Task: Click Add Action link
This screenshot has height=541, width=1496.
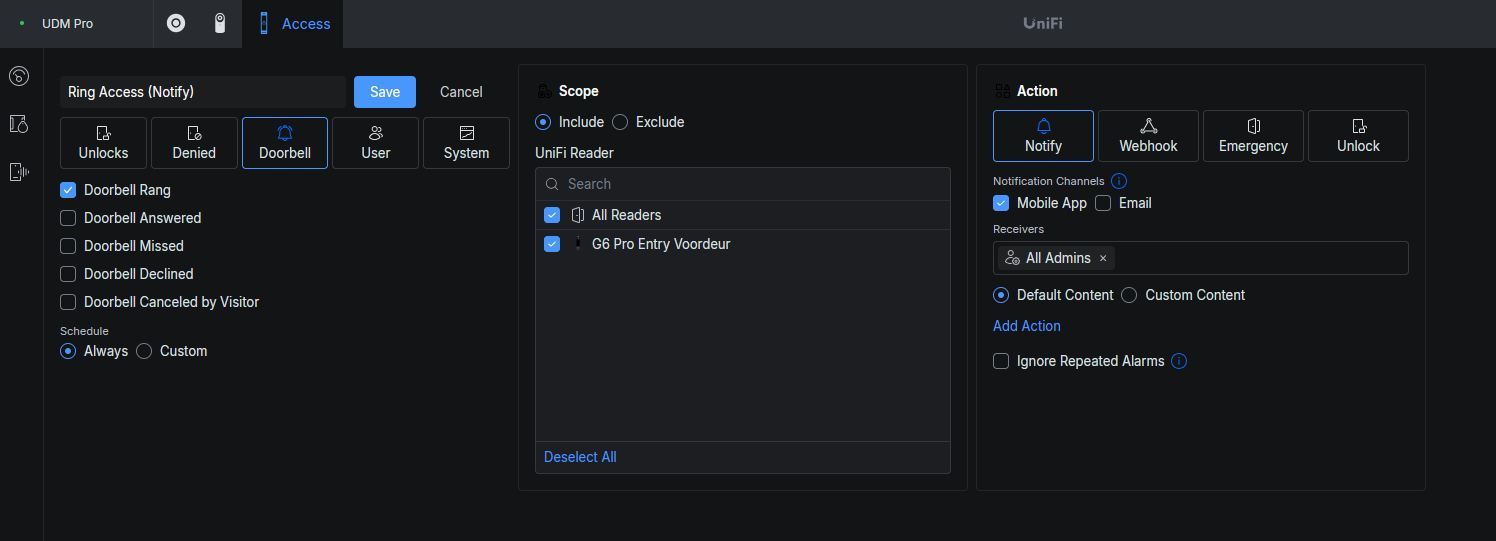Action: point(1027,326)
